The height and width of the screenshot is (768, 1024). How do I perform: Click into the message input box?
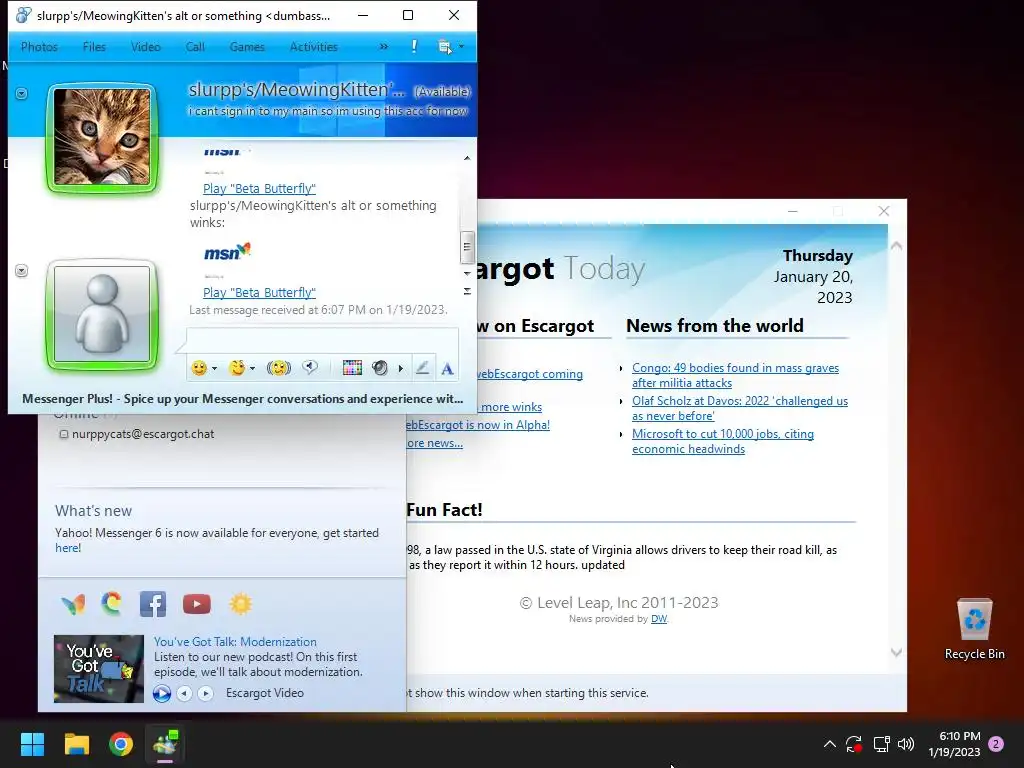coord(323,340)
